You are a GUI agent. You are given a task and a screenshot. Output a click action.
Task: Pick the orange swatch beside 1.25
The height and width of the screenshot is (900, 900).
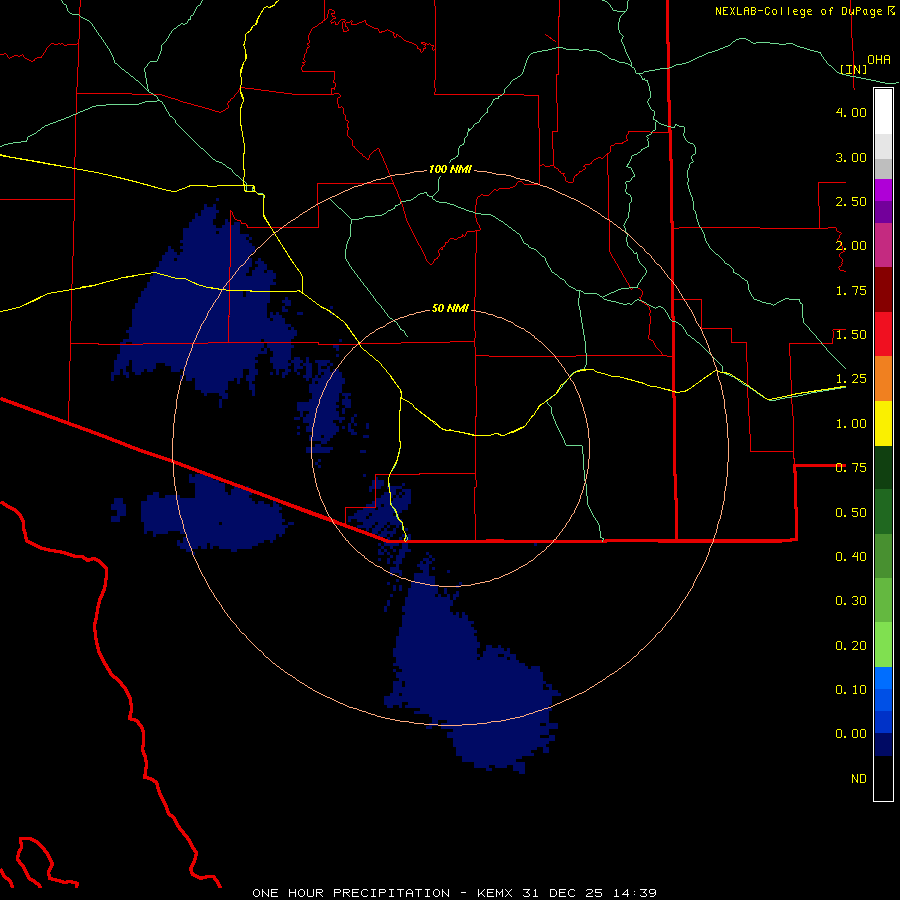click(x=883, y=378)
